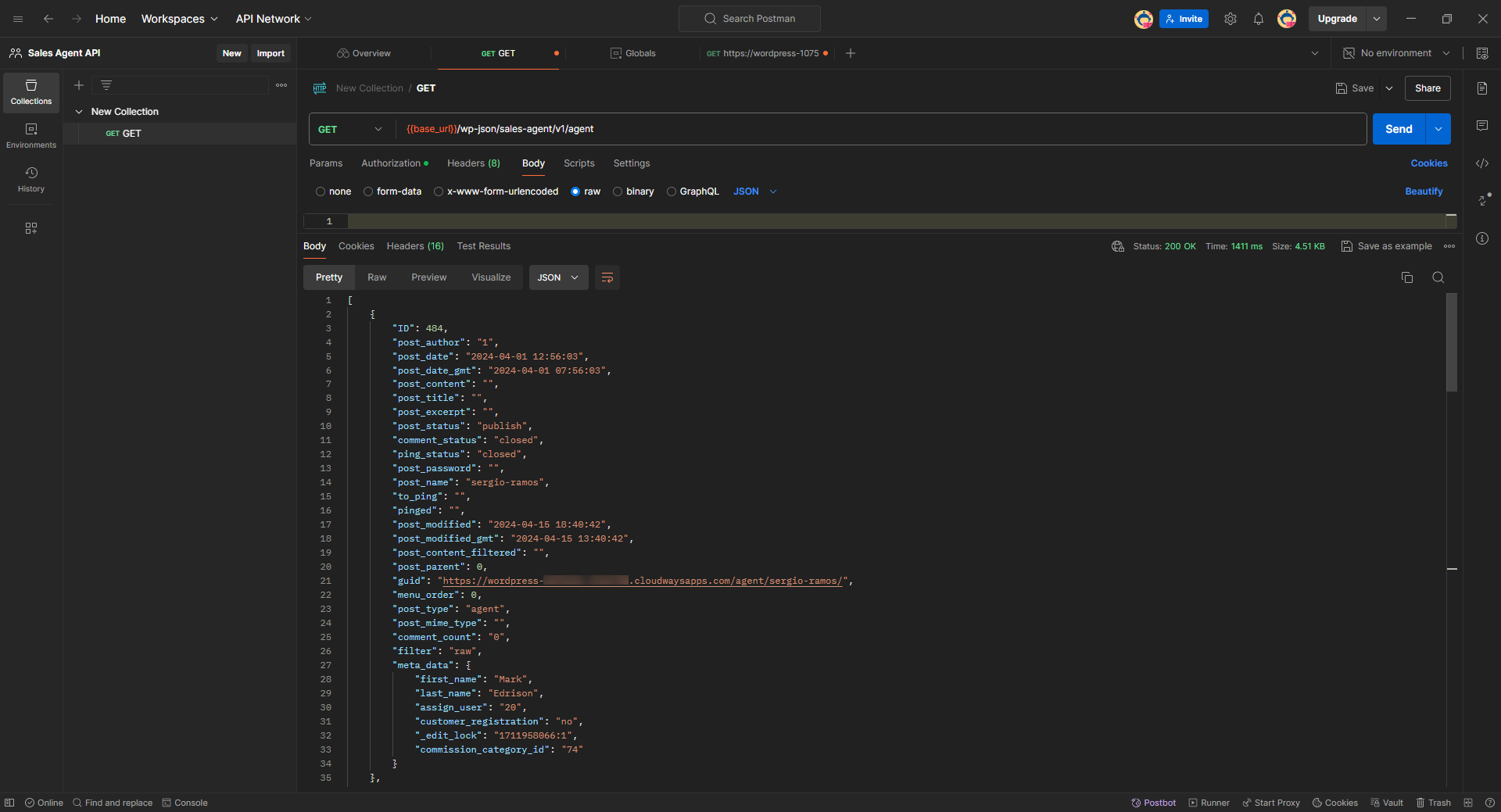Image resolution: width=1501 pixels, height=812 pixels.
Task: Open the Test Results response tab
Action: 484,246
